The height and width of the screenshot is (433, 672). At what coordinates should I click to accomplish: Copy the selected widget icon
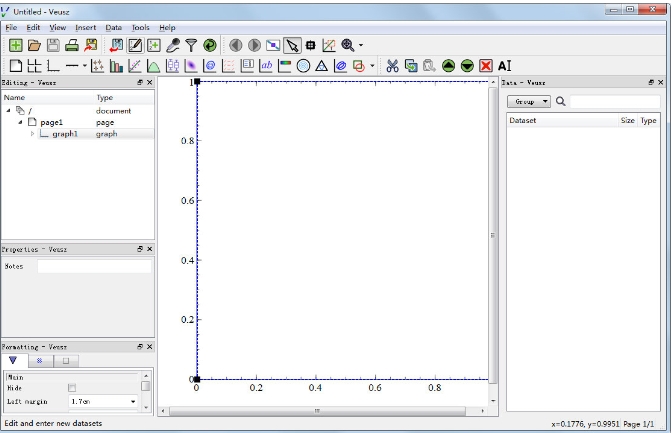tap(411, 66)
